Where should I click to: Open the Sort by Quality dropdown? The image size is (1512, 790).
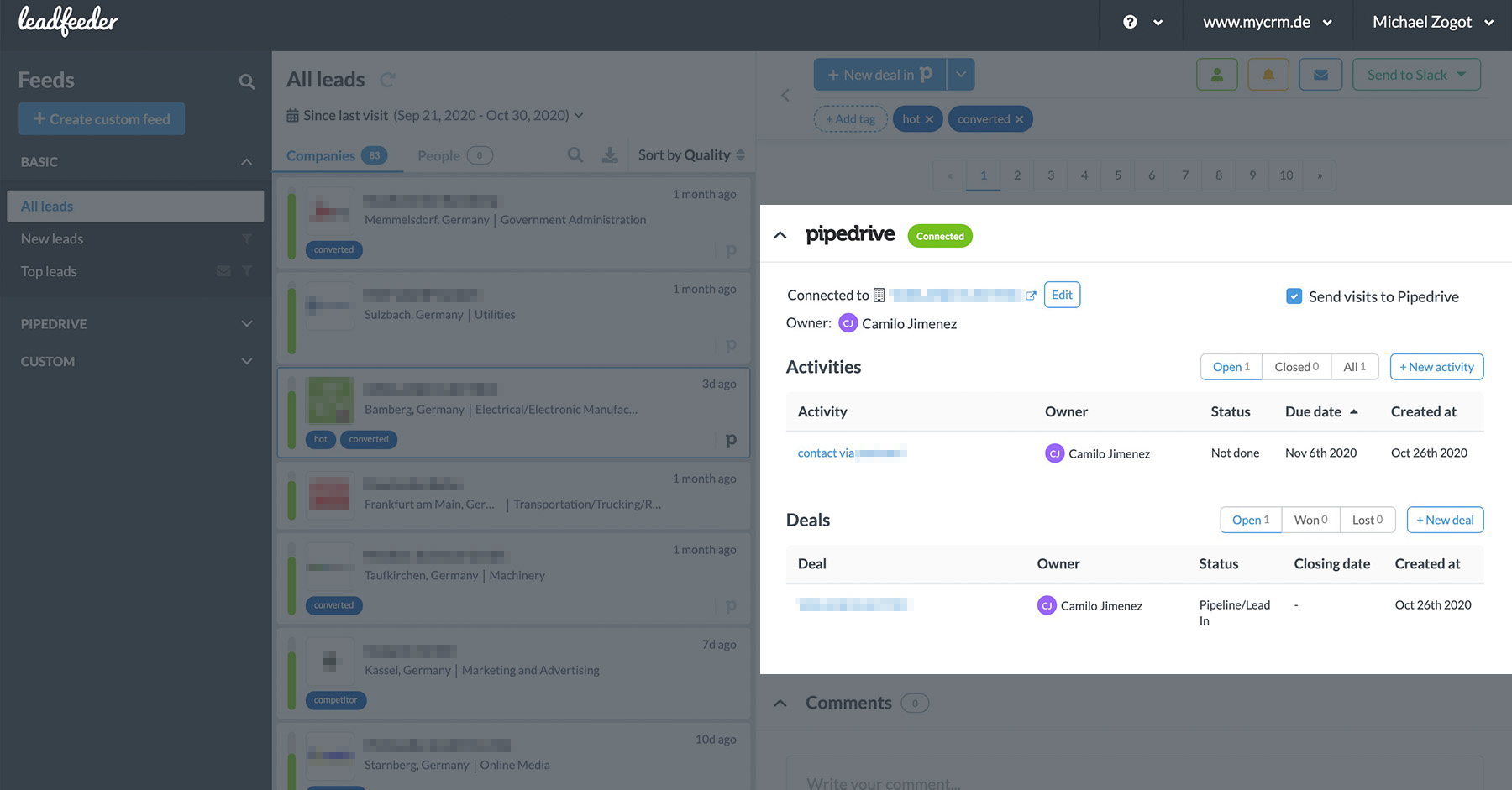tap(690, 155)
